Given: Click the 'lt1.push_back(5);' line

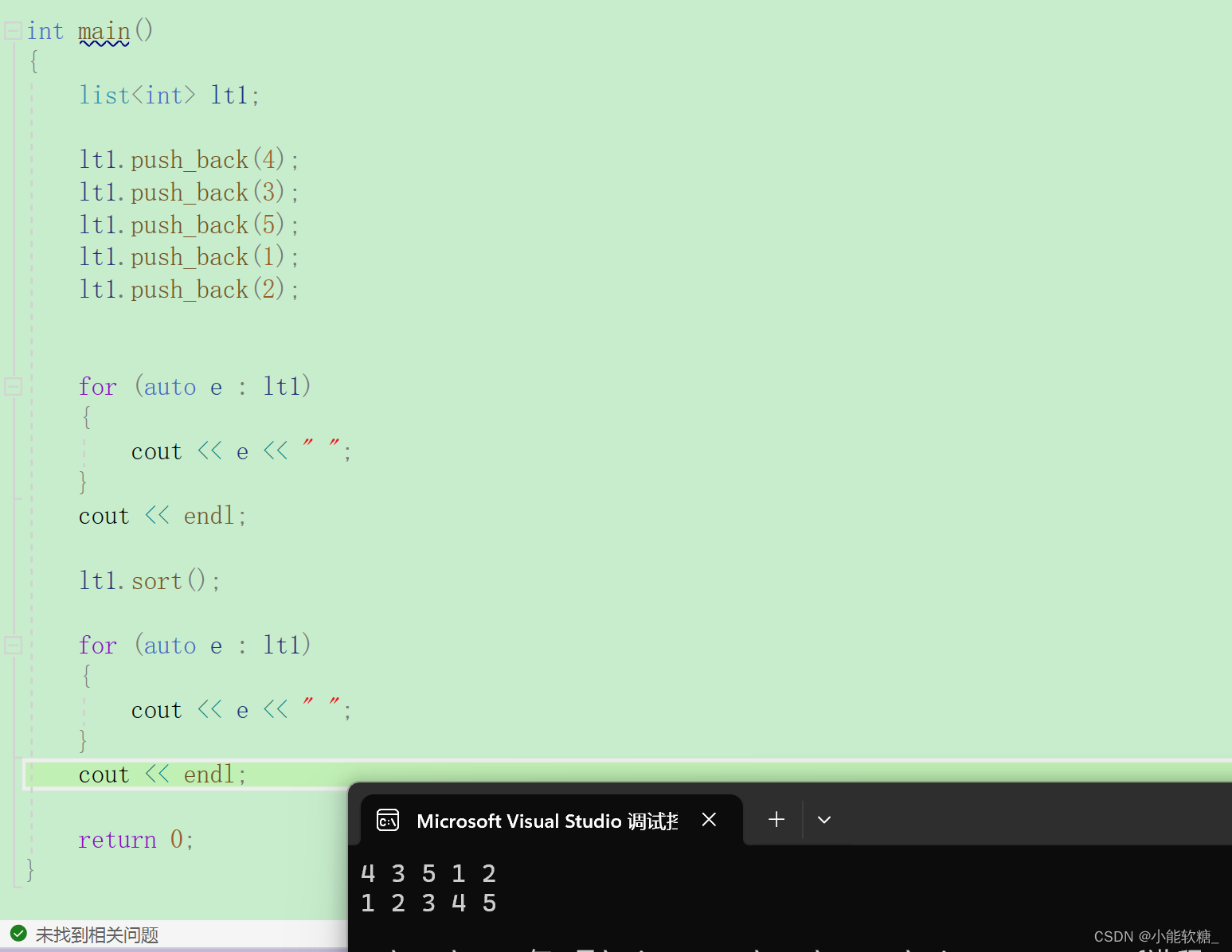Looking at the screenshot, I should pyautogui.click(x=189, y=225).
